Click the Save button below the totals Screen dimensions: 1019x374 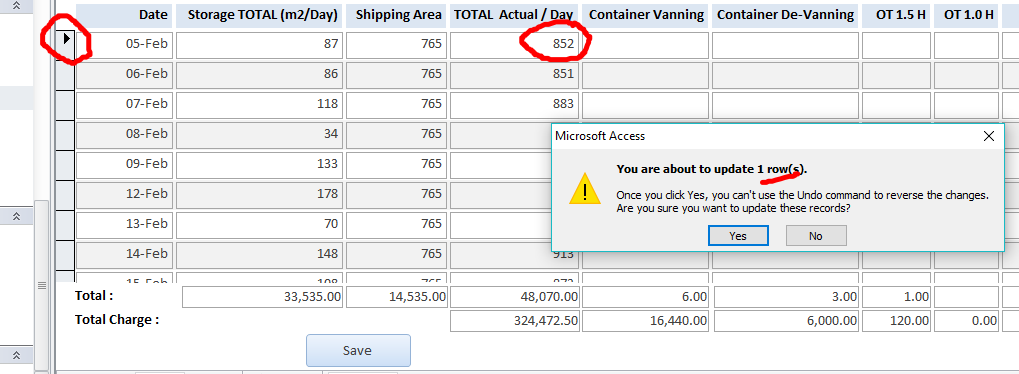tap(358, 351)
